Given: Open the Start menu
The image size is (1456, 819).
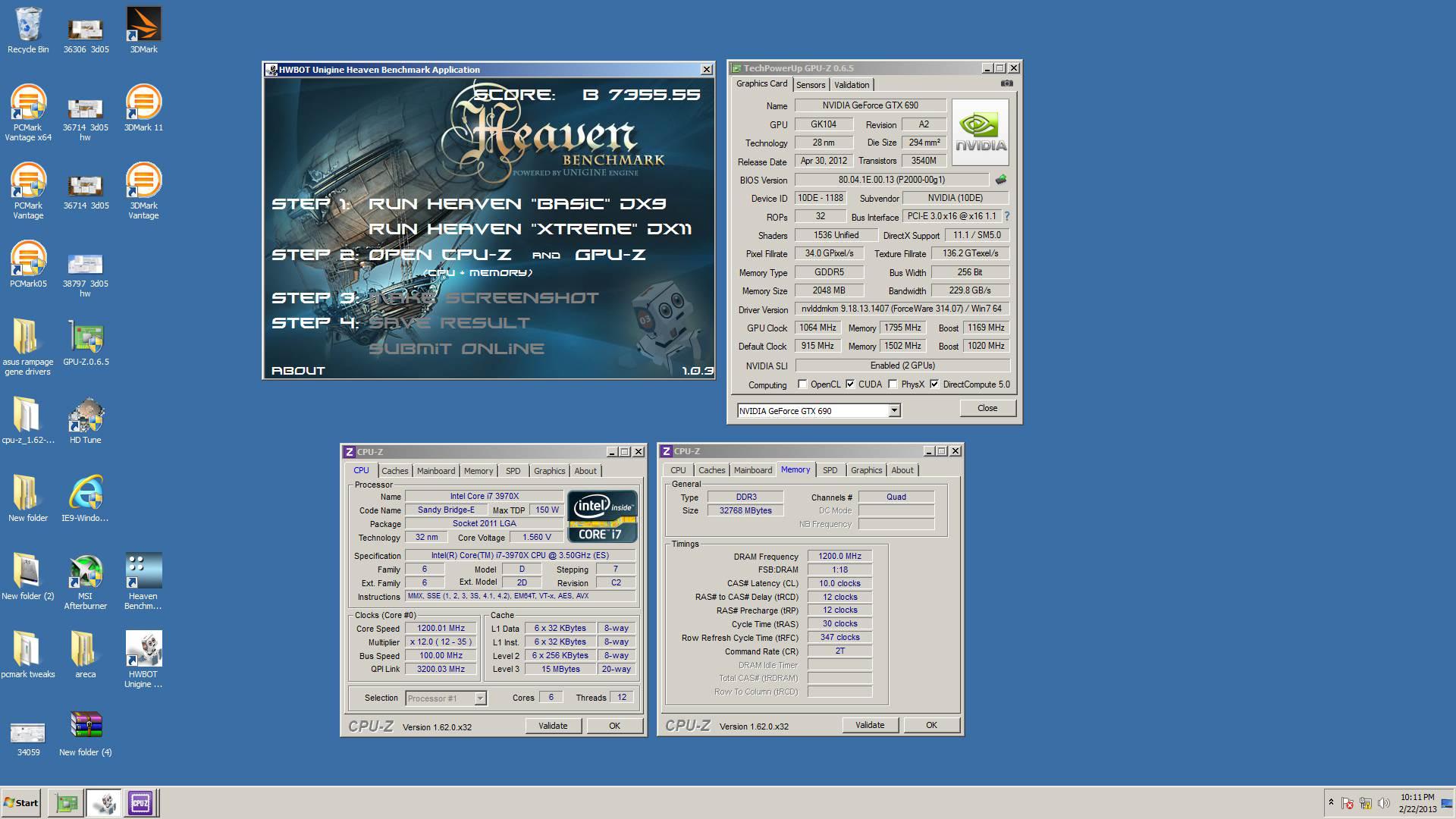Looking at the screenshot, I should pos(21,803).
